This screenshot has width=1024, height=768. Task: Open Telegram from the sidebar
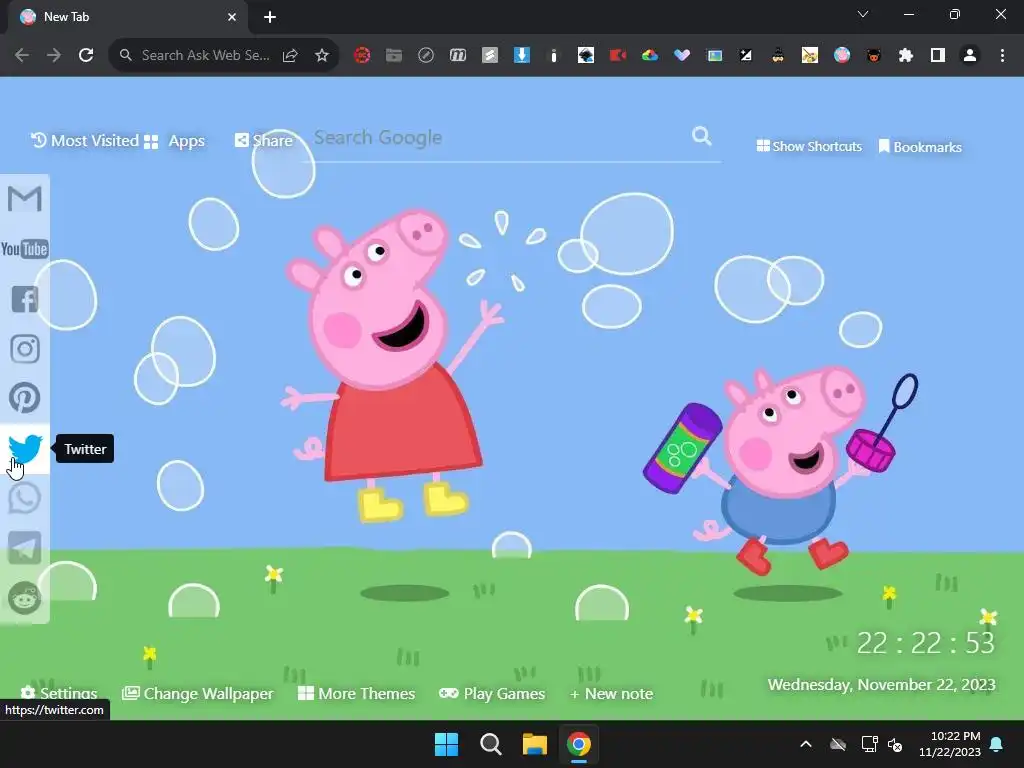pos(25,547)
